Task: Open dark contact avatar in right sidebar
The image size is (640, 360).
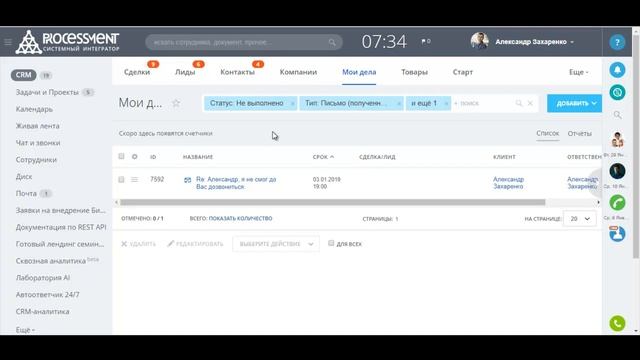Action: click(x=617, y=171)
